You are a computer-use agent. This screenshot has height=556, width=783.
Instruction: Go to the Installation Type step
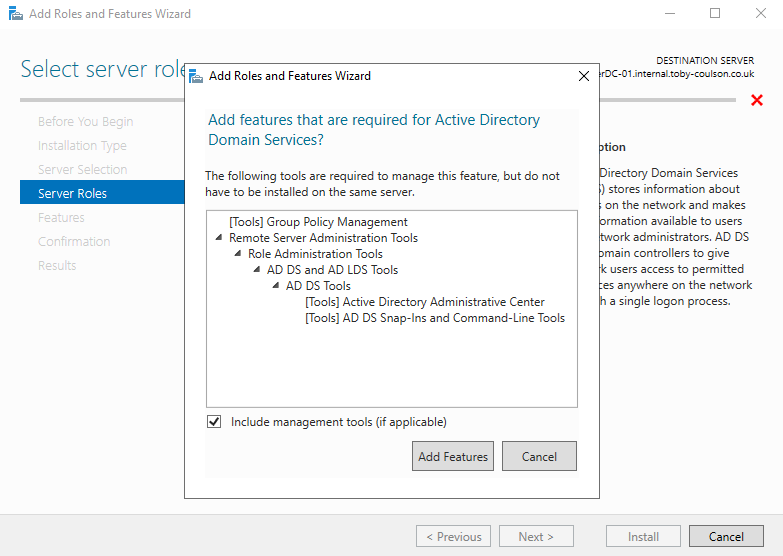(x=82, y=145)
